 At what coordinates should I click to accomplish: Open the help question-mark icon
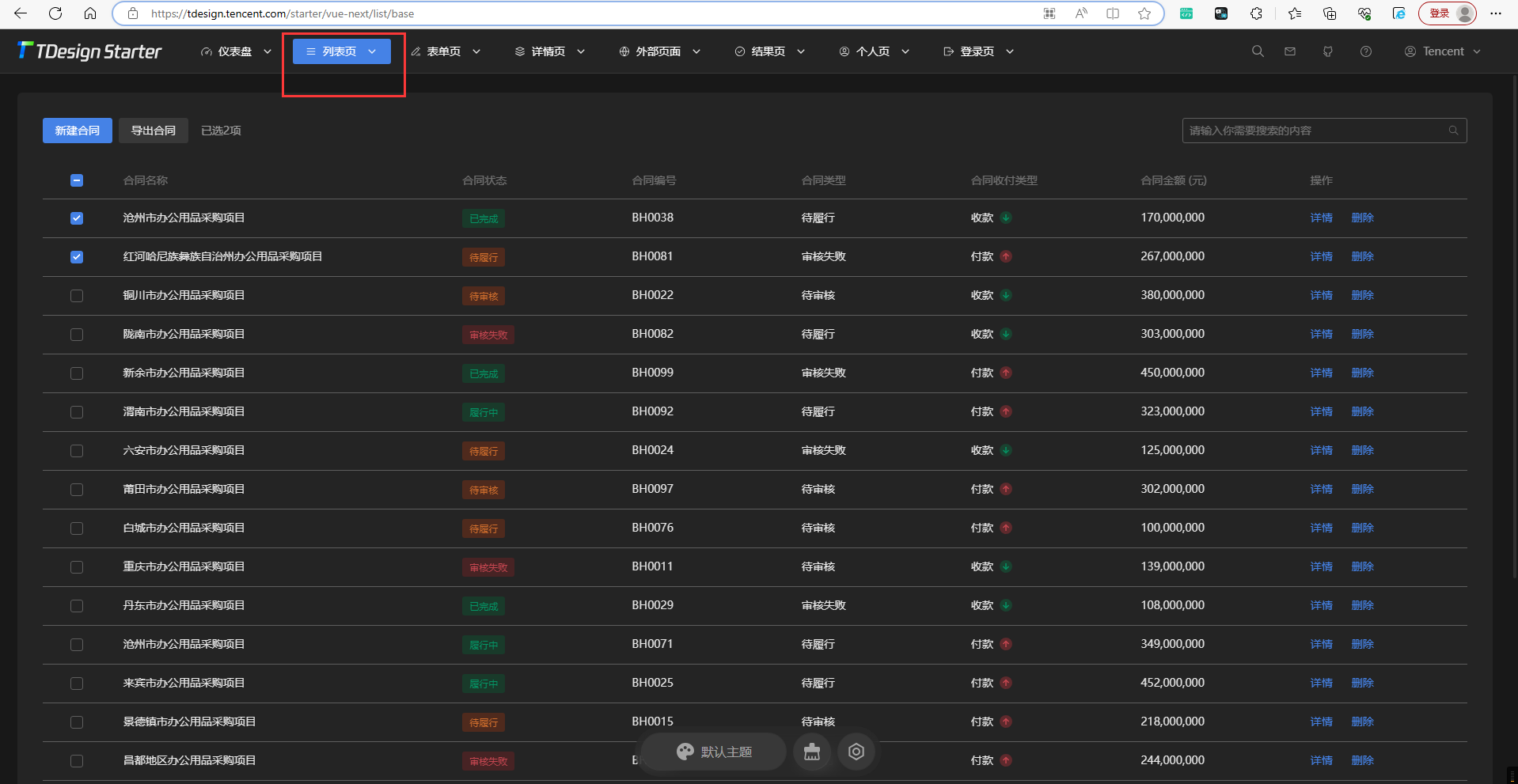tap(1365, 51)
